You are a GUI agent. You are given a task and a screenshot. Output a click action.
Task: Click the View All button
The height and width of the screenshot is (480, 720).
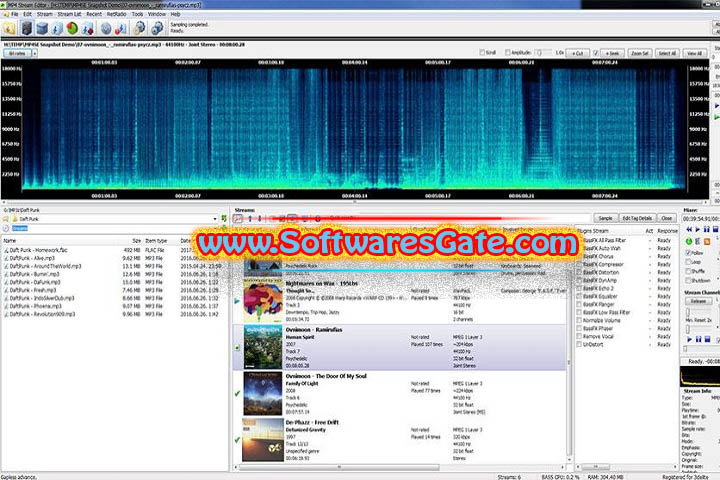tap(695, 53)
